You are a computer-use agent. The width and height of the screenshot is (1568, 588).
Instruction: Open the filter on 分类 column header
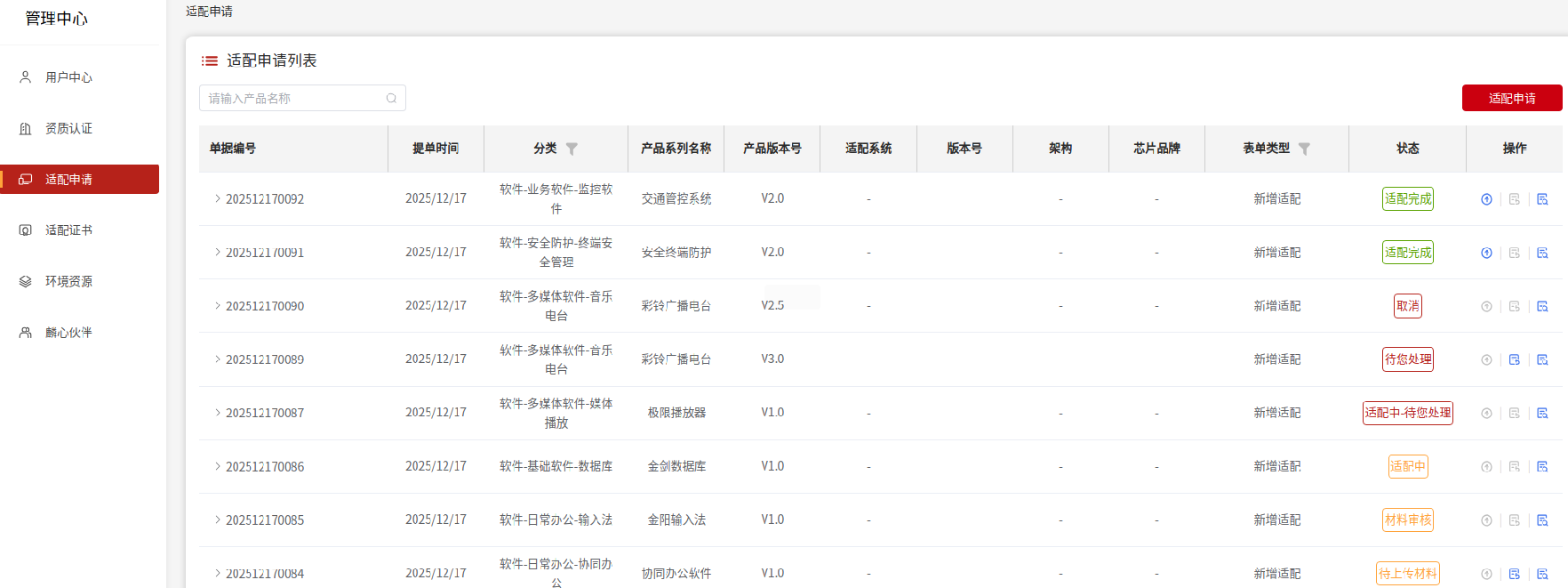click(x=572, y=149)
